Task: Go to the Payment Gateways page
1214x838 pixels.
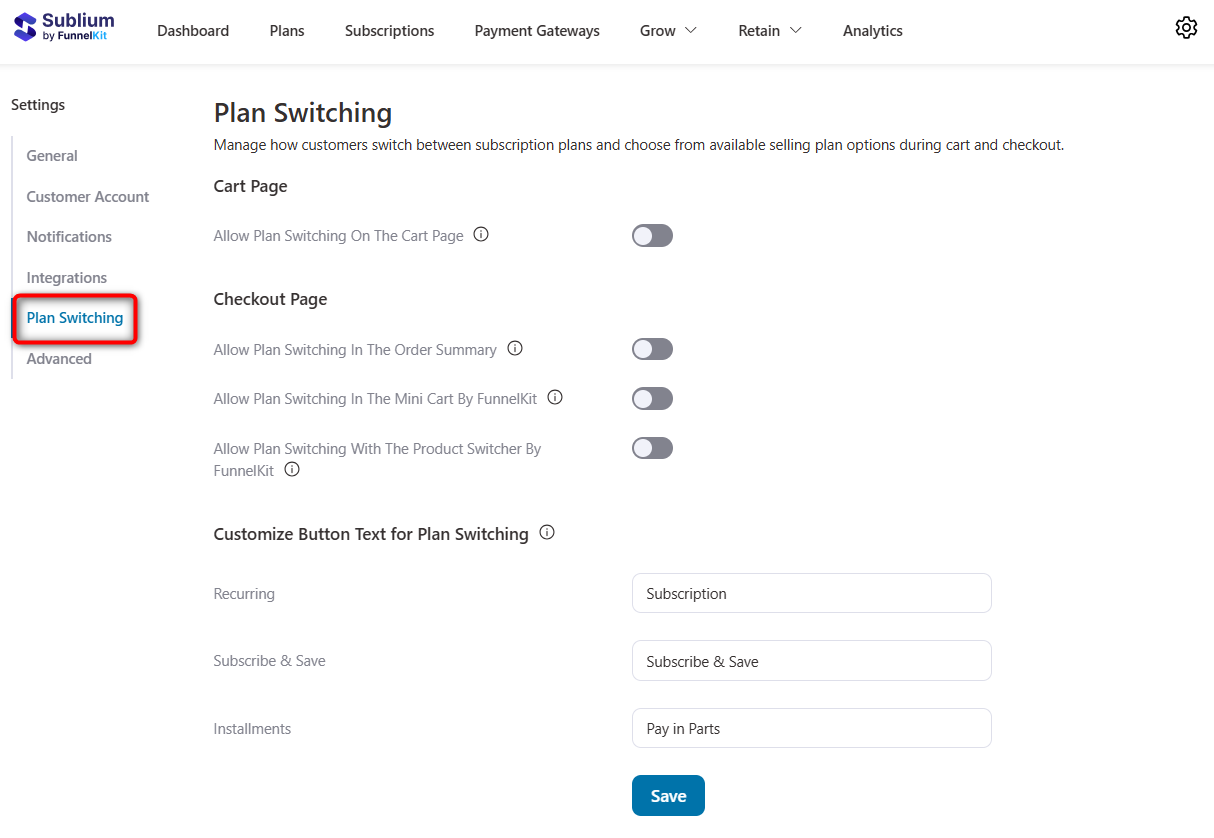Action: (536, 30)
